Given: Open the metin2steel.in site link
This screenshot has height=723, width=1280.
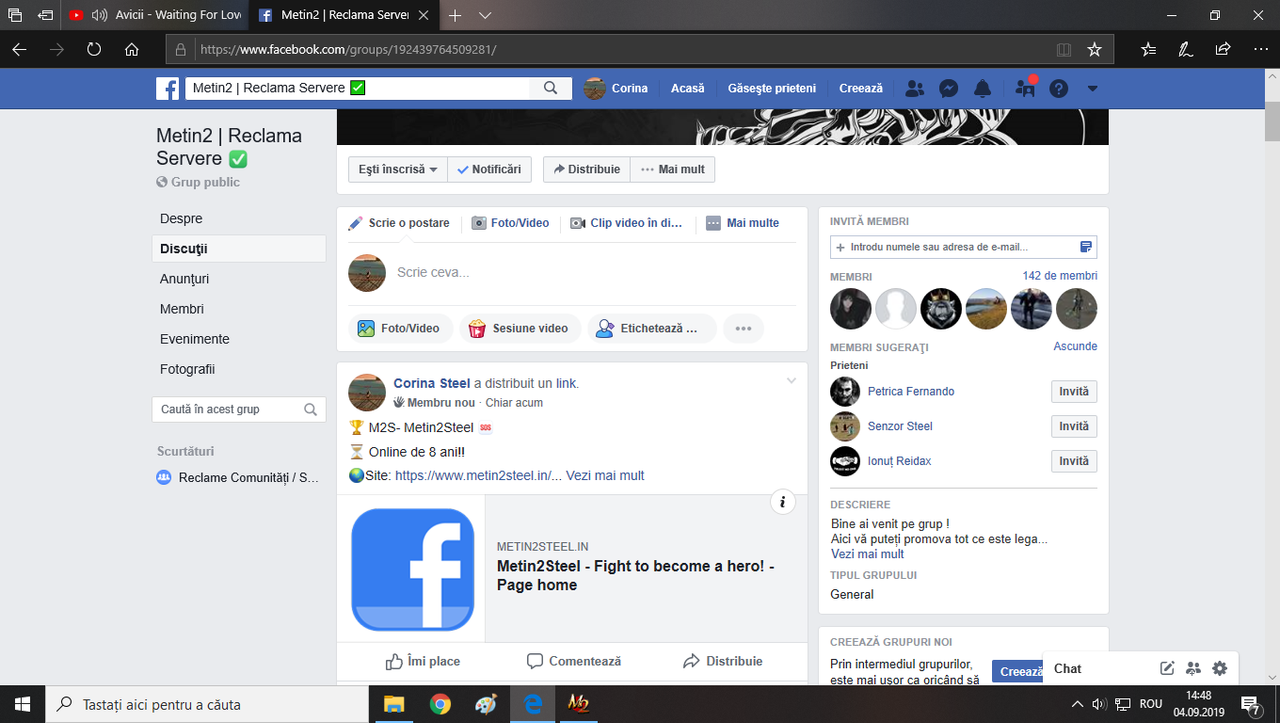Looking at the screenshot, I should 478,475.
